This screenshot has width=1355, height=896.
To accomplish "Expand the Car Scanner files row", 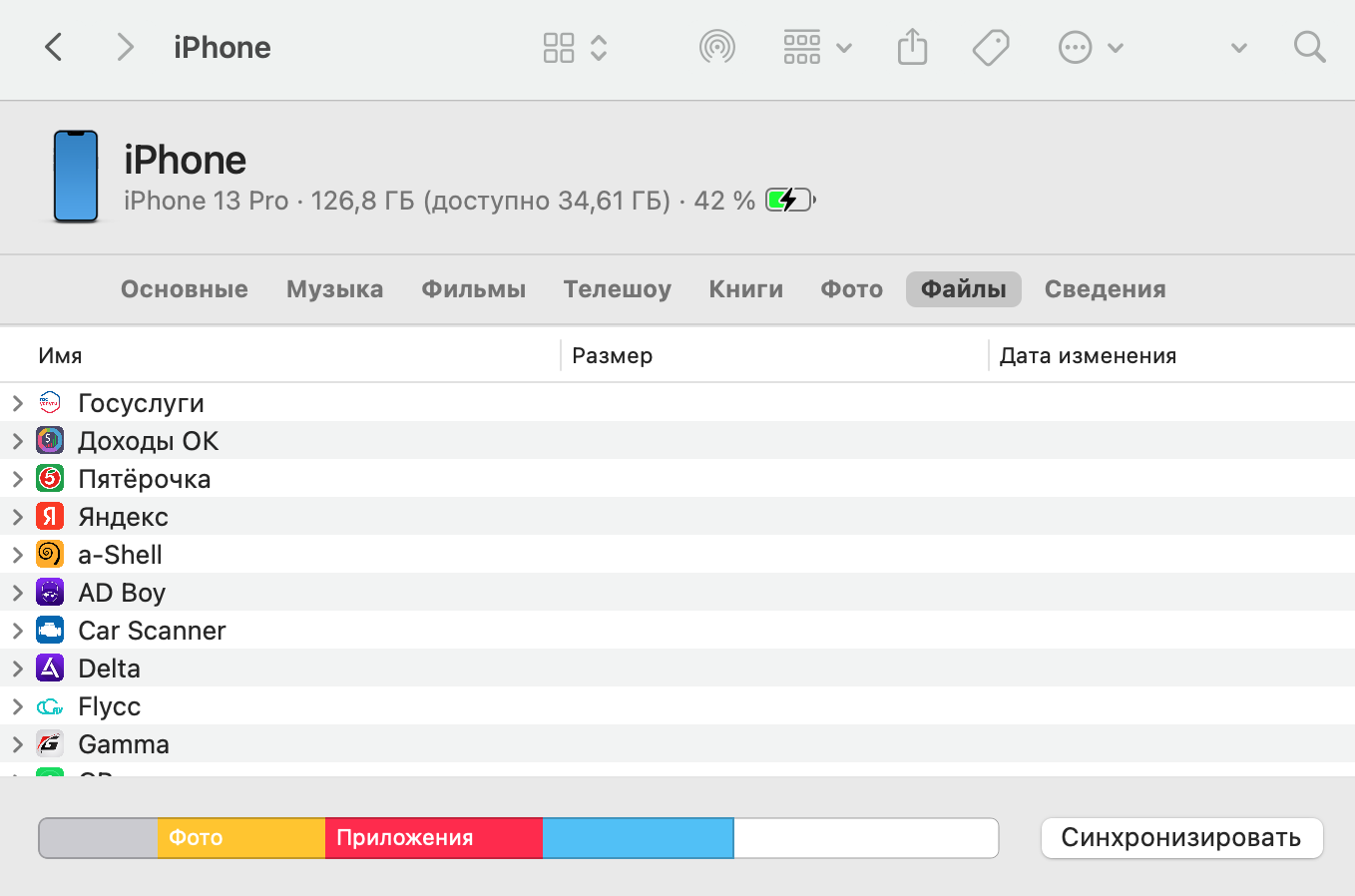I will [17, 631].
